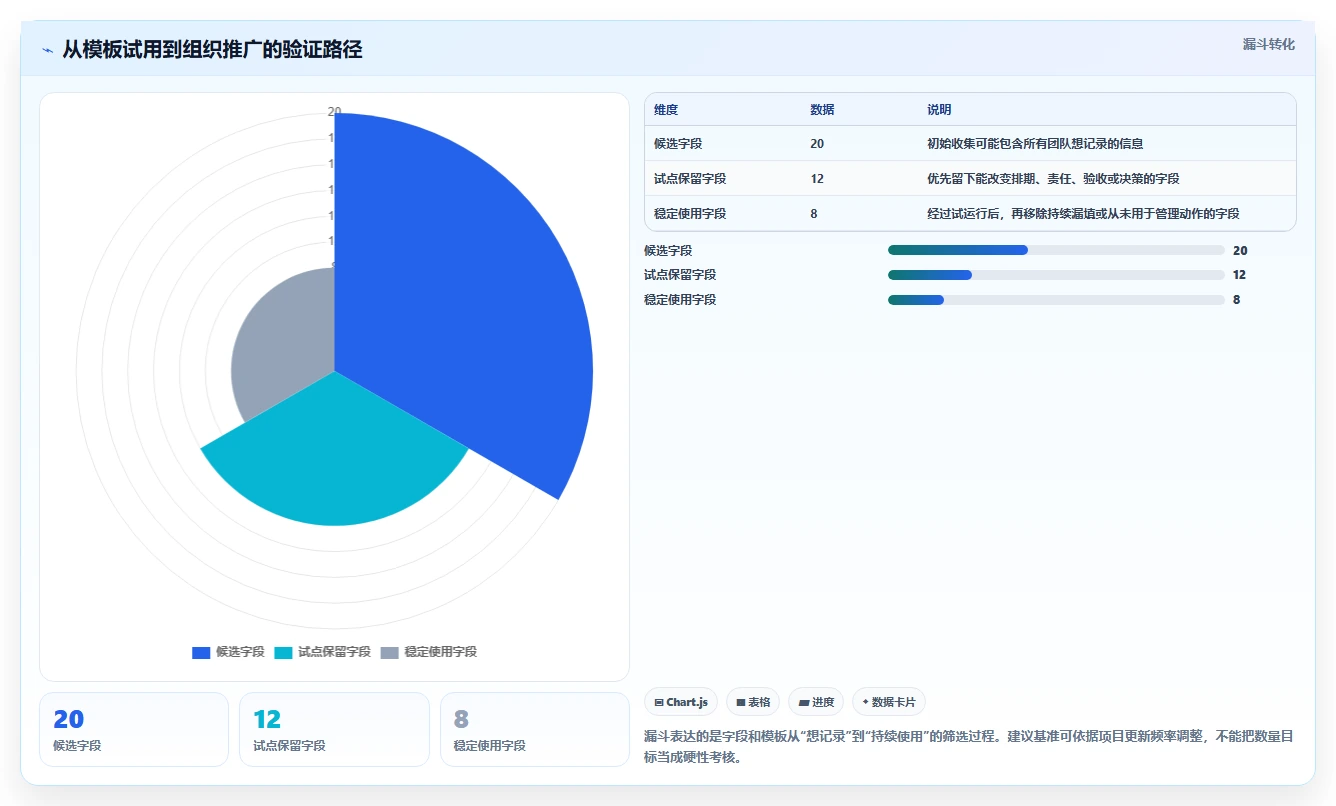Image resolution: width=1336 pixels, height=806 pixels.
Task: Click the 试点保留字段 progress bar
Action: pos(1056,275)
